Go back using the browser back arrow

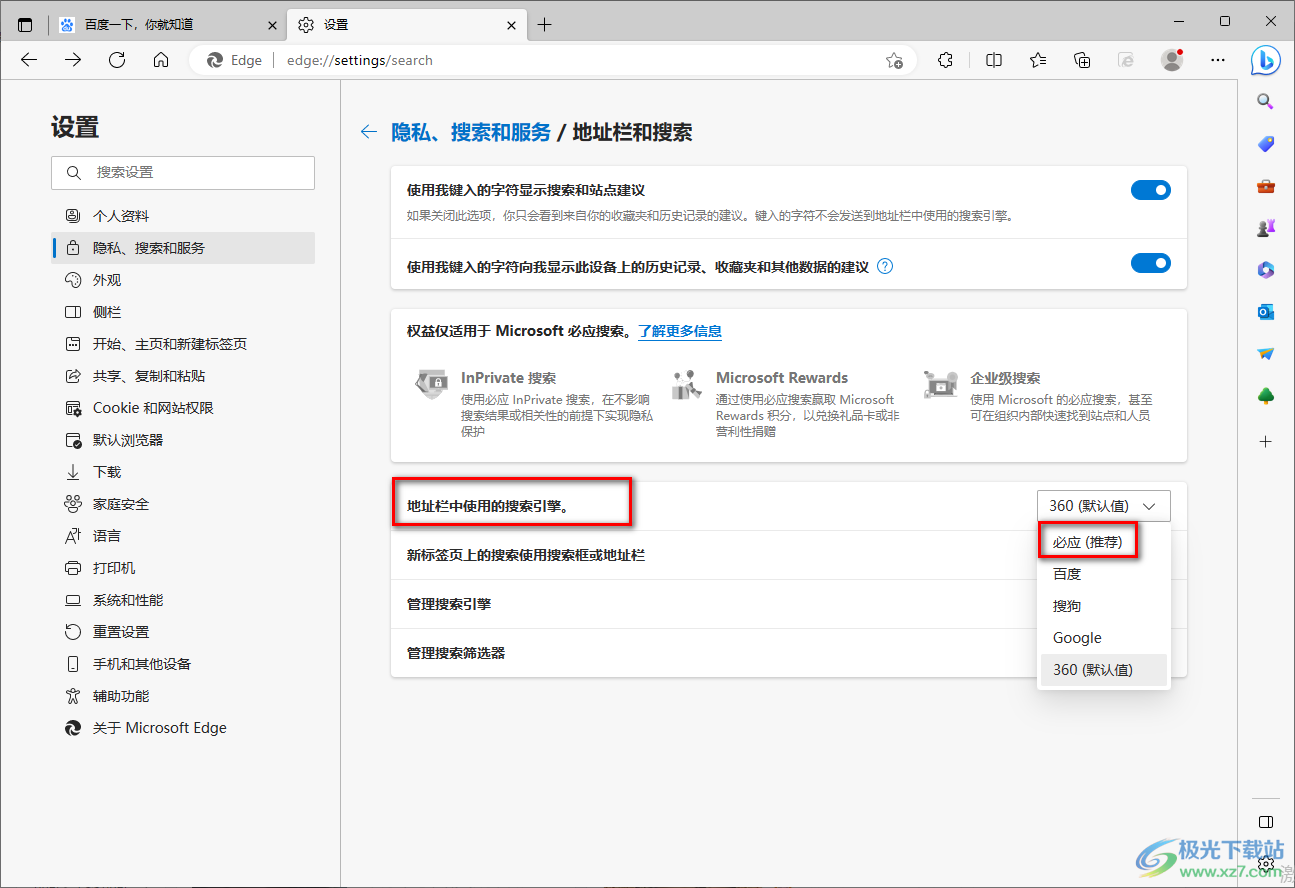pos(29,60)
